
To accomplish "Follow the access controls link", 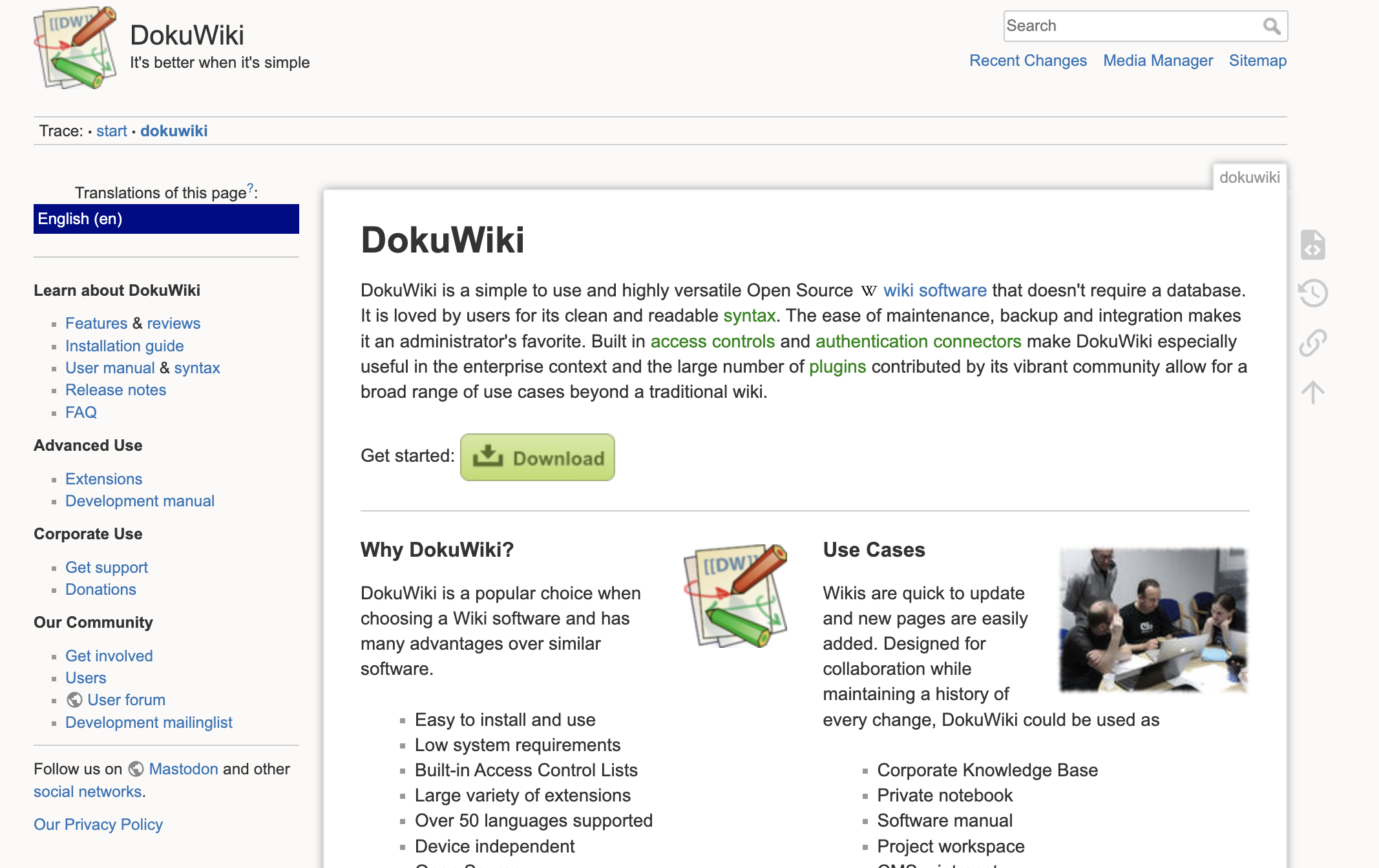I will tap(713, 342).
